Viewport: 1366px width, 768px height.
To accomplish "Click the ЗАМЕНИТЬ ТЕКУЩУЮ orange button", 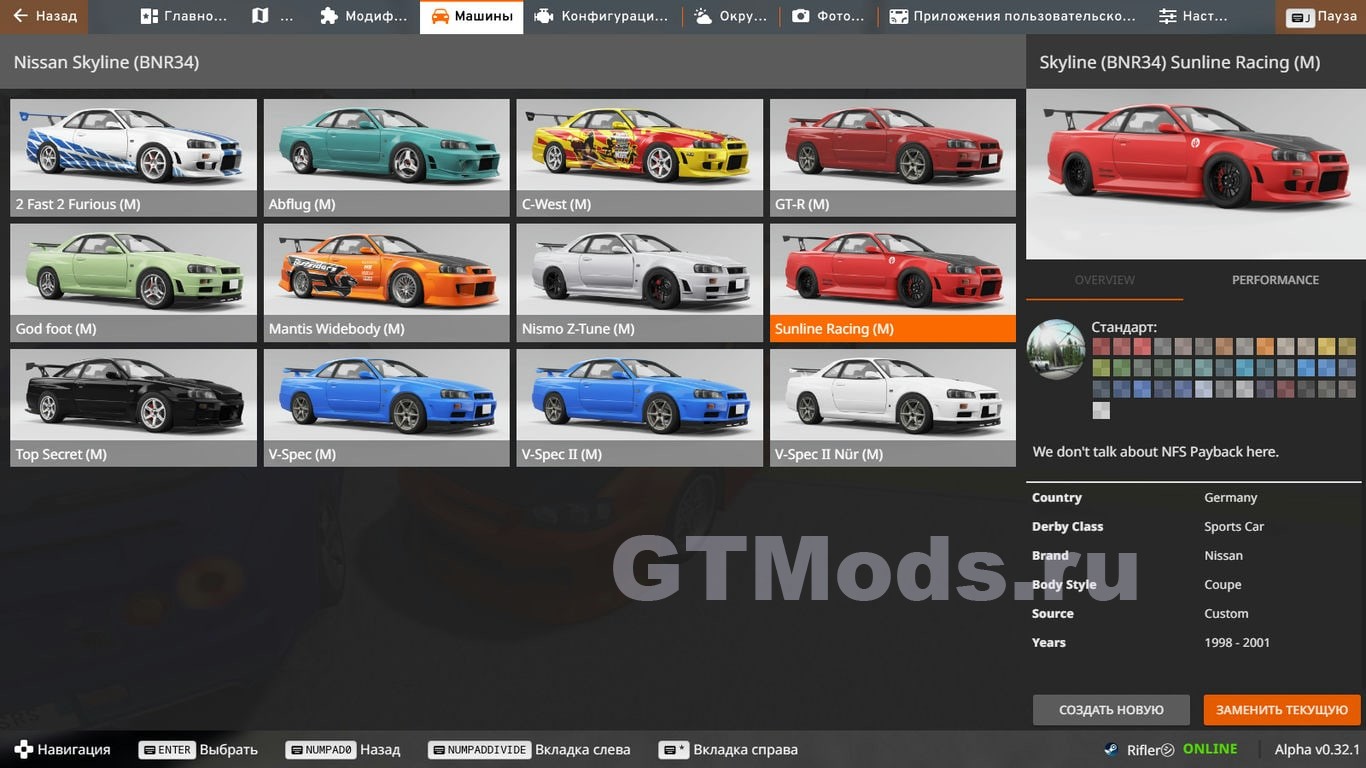I will 1282,710.
